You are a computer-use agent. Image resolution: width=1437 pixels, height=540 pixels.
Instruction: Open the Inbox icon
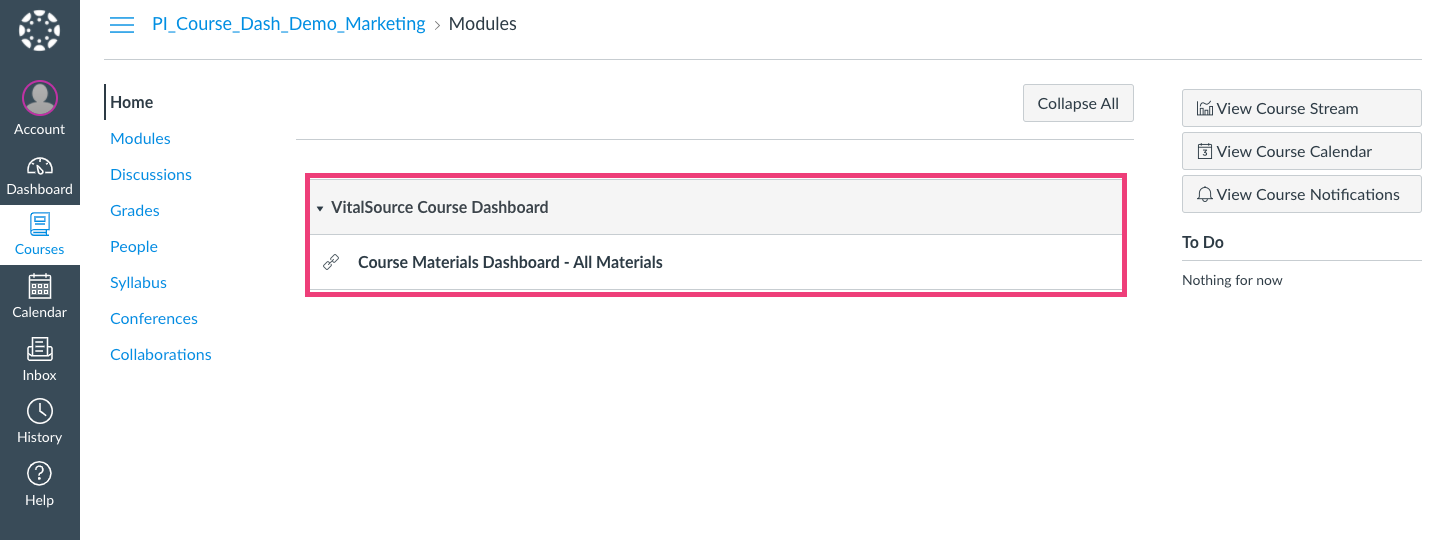tap(40, 349)
